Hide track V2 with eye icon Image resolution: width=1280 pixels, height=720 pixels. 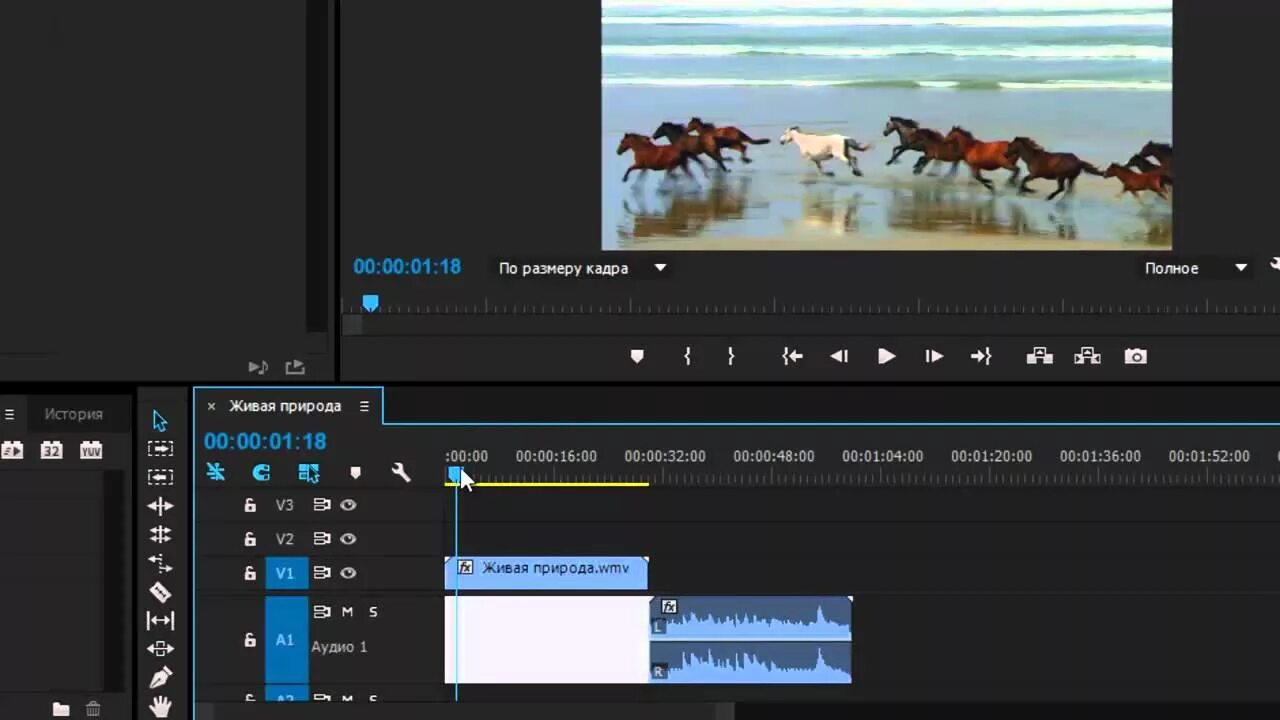pos(348,539)
